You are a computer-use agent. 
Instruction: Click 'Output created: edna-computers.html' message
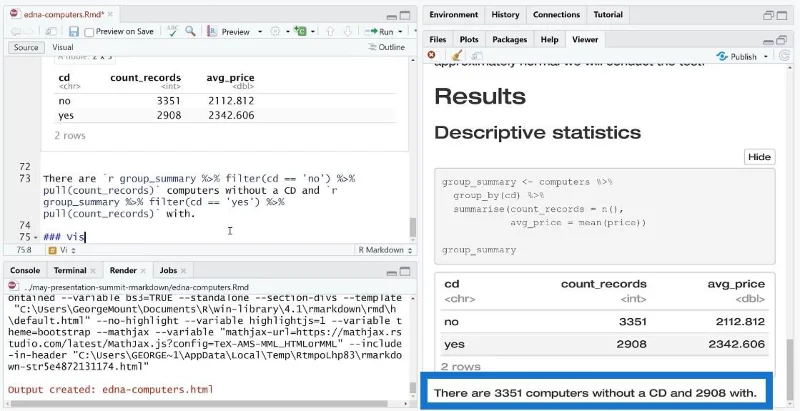(x=110, y=390)
